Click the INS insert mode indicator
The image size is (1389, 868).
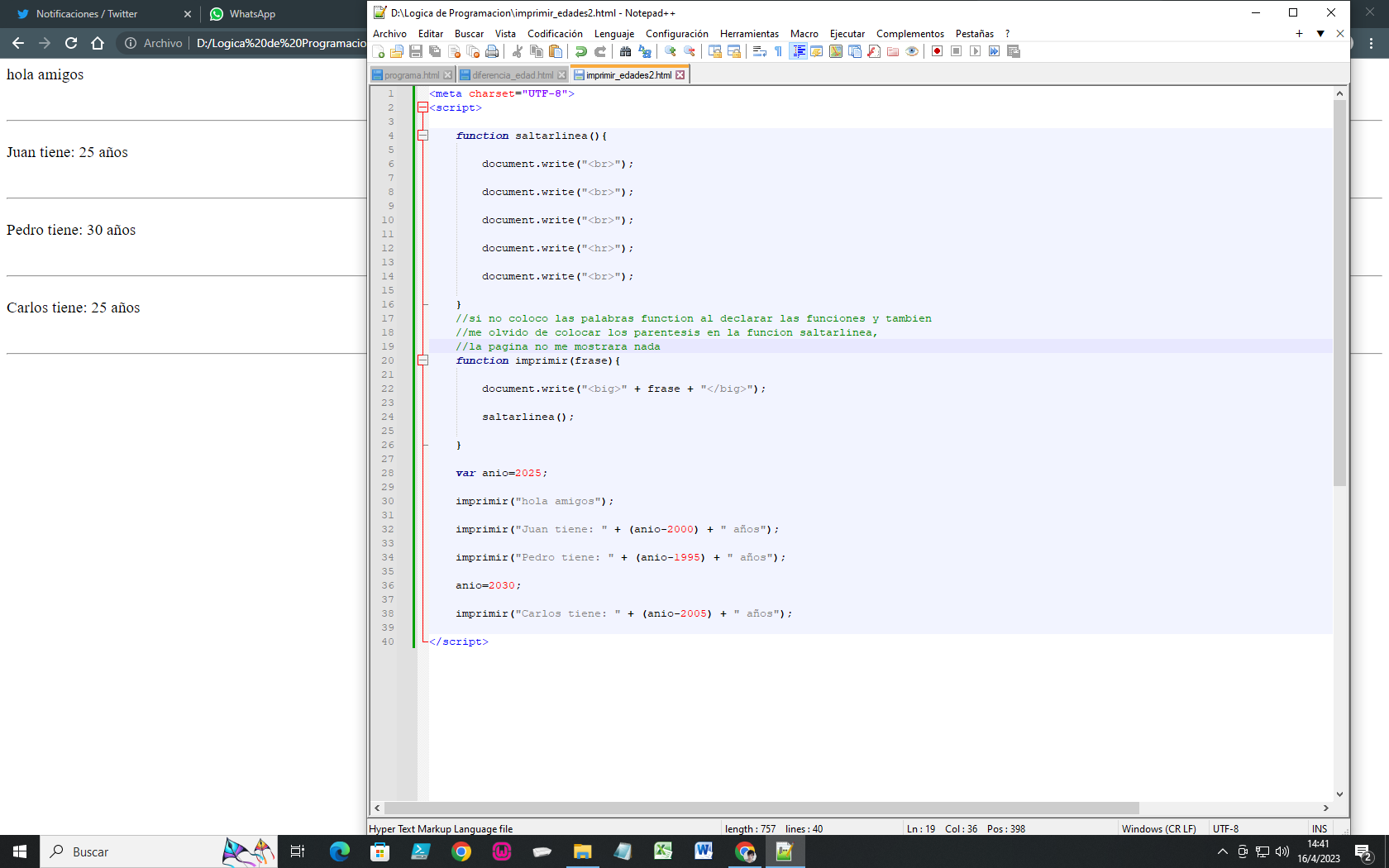[1320, 829]
